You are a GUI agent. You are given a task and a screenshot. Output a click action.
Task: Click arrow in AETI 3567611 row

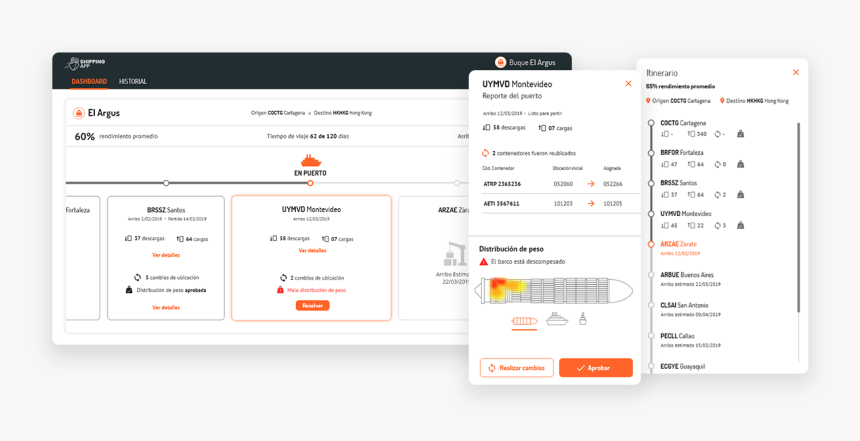click(591, 203)
